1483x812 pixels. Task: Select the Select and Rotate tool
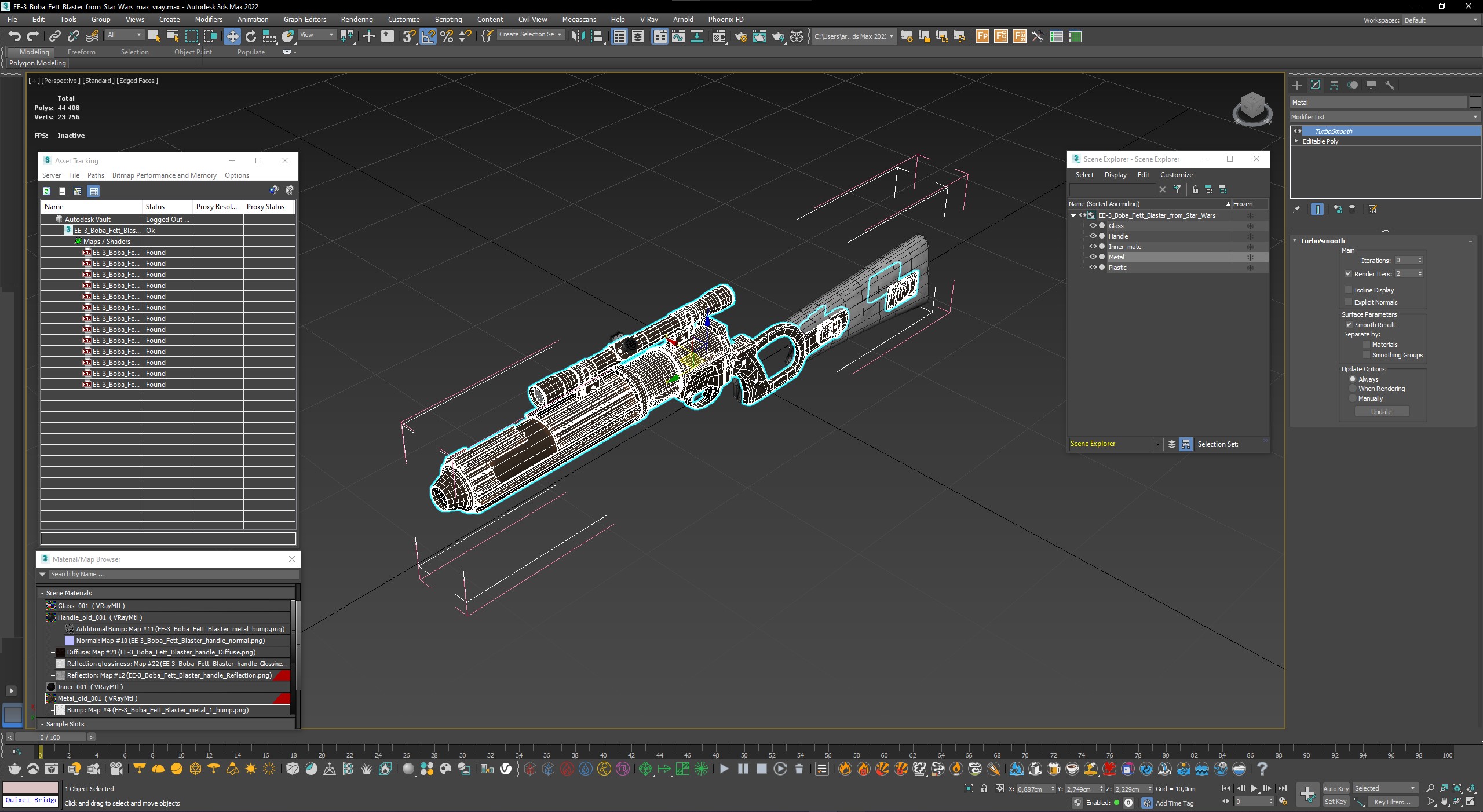pos(251,36)
